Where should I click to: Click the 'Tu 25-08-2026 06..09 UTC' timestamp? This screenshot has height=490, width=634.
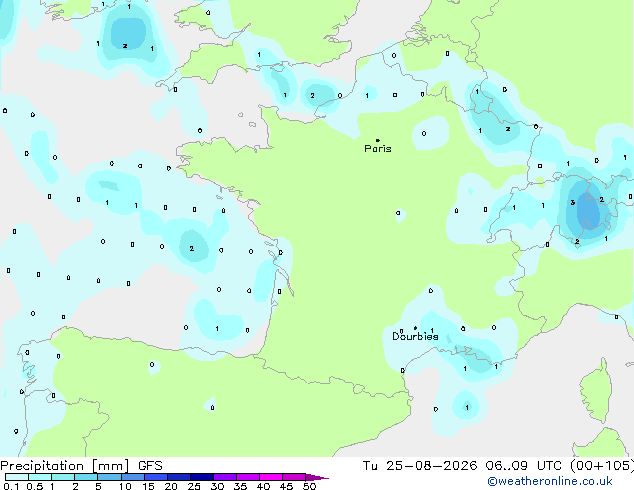462,466
